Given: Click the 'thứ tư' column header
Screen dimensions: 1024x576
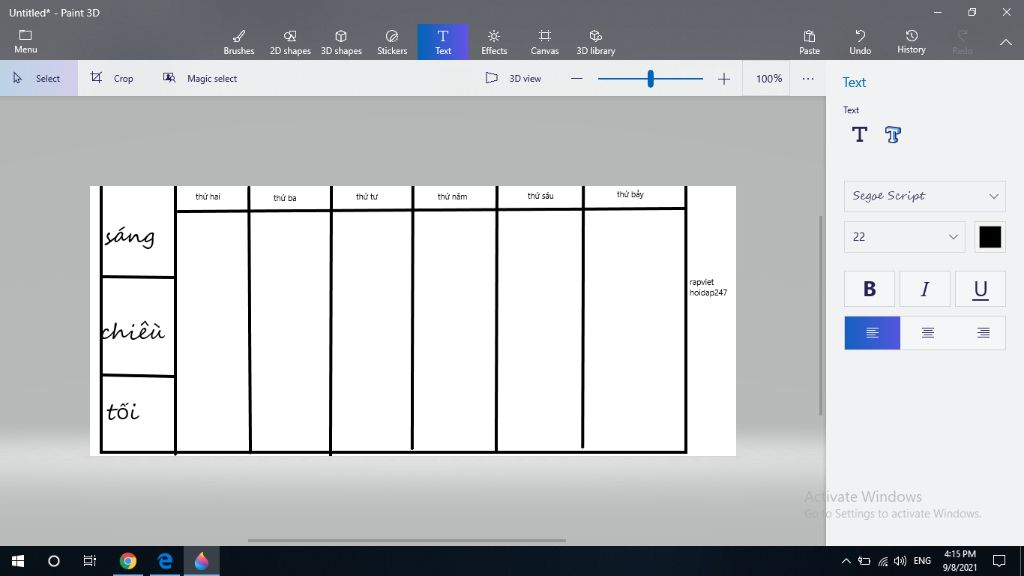Looking at the screenshot, I should [x=366, y=197].
